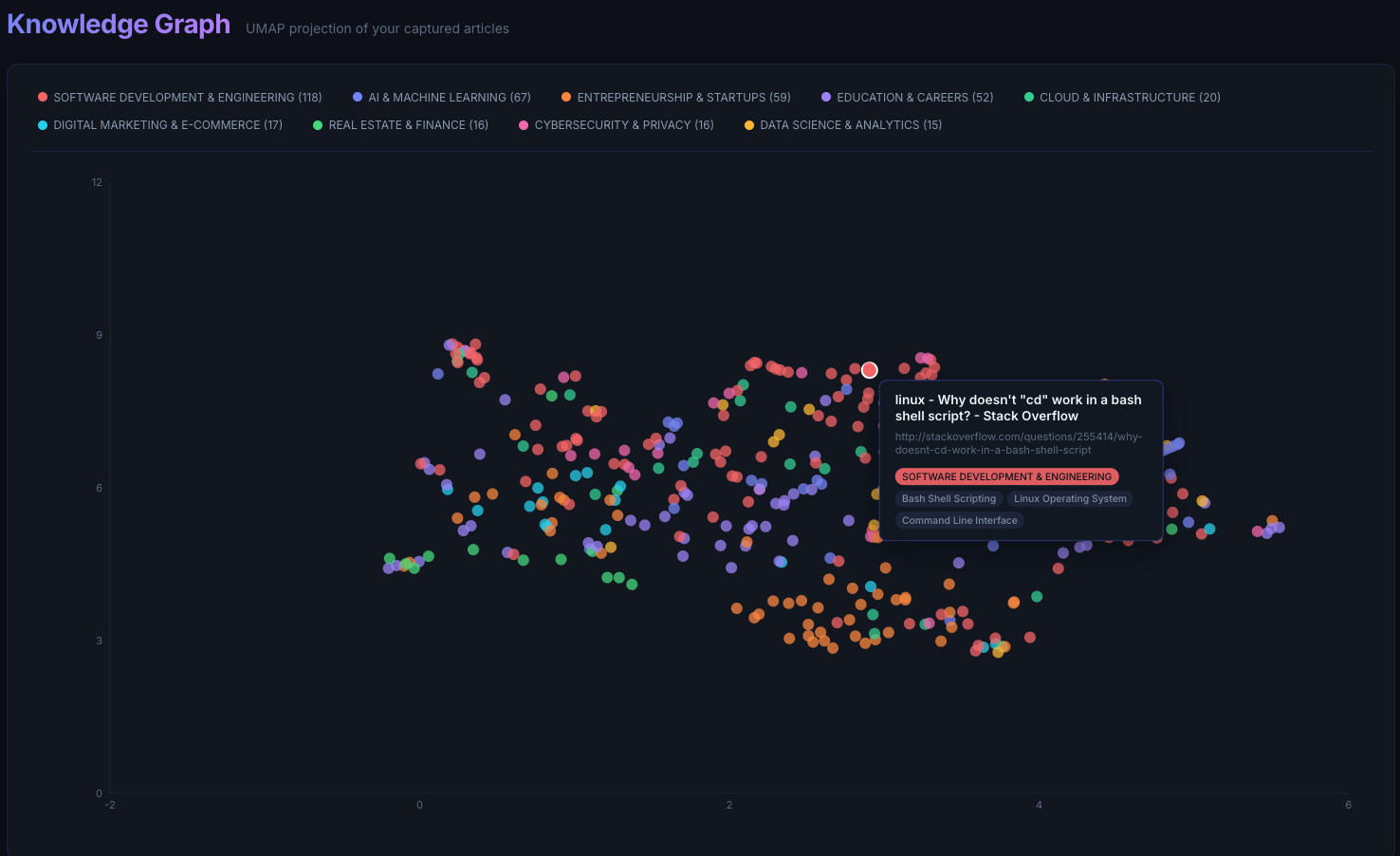This screenshot has width=1400, height=856.
Task: Toggle Real Estate & Finance legend entry
Action: point(400,125)
